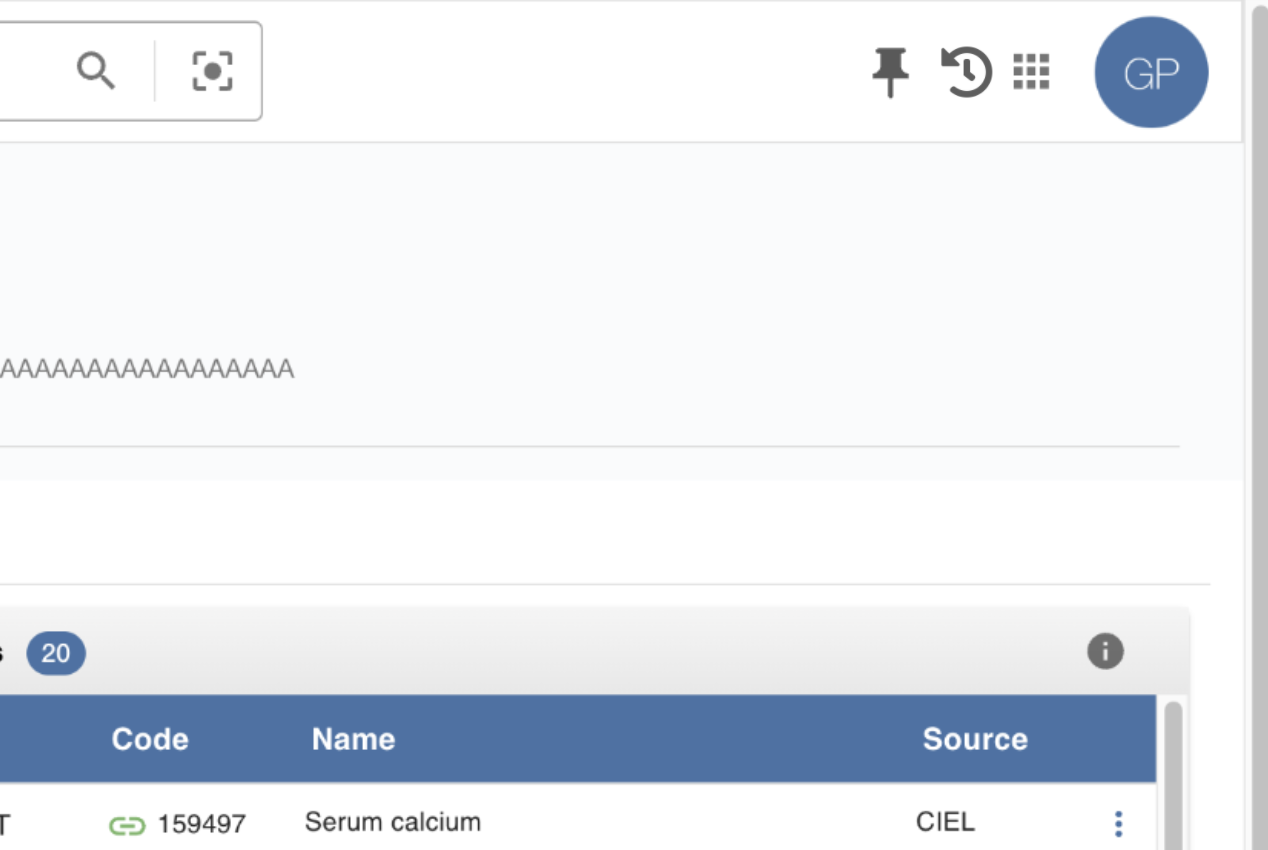Select the CIEL source entry

(x=945, y=822)
